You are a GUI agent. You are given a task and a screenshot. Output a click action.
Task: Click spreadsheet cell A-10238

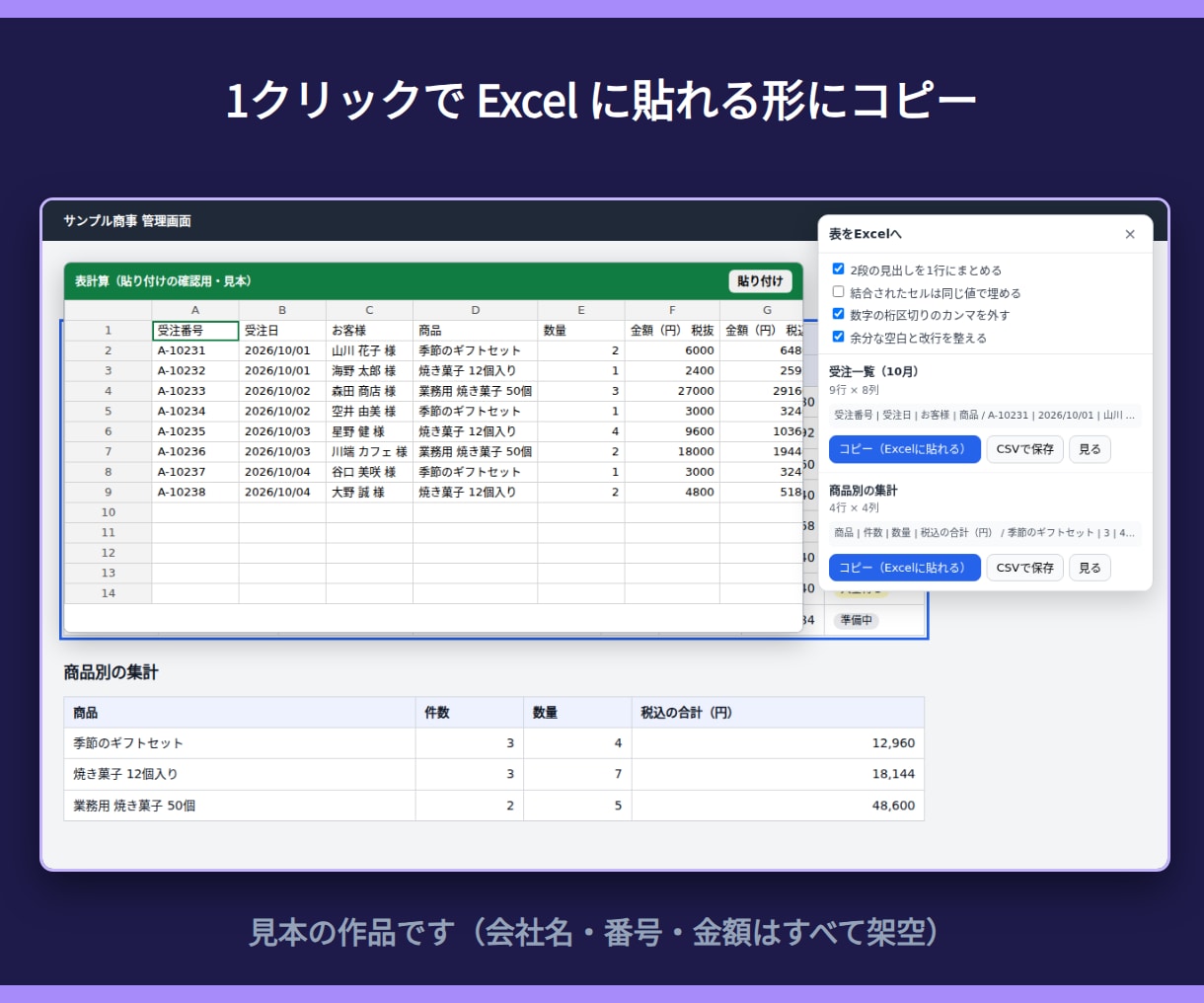tap(195, 493)
